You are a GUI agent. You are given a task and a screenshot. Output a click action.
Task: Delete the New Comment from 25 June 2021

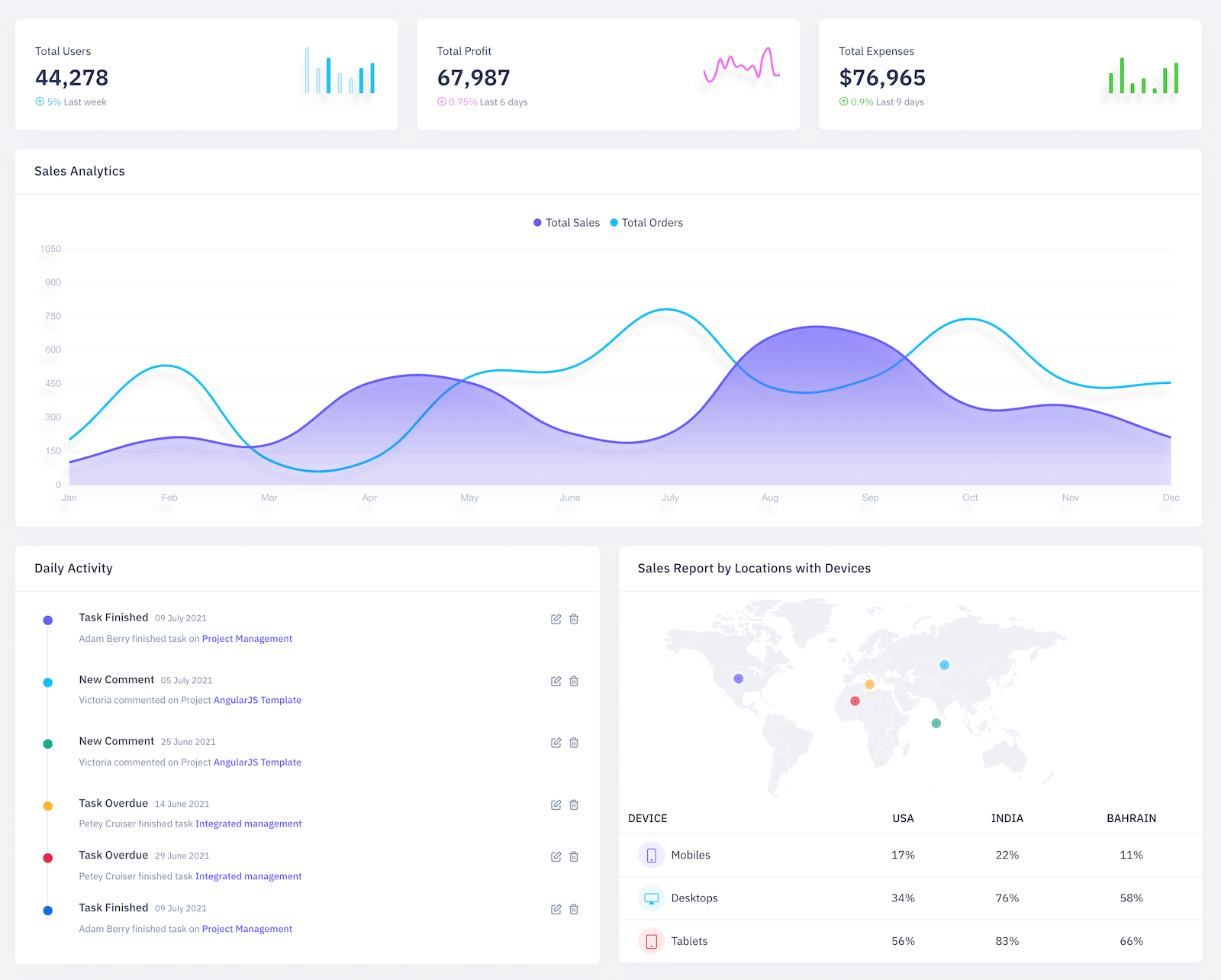pyautogui.click(x=574, y=743)
